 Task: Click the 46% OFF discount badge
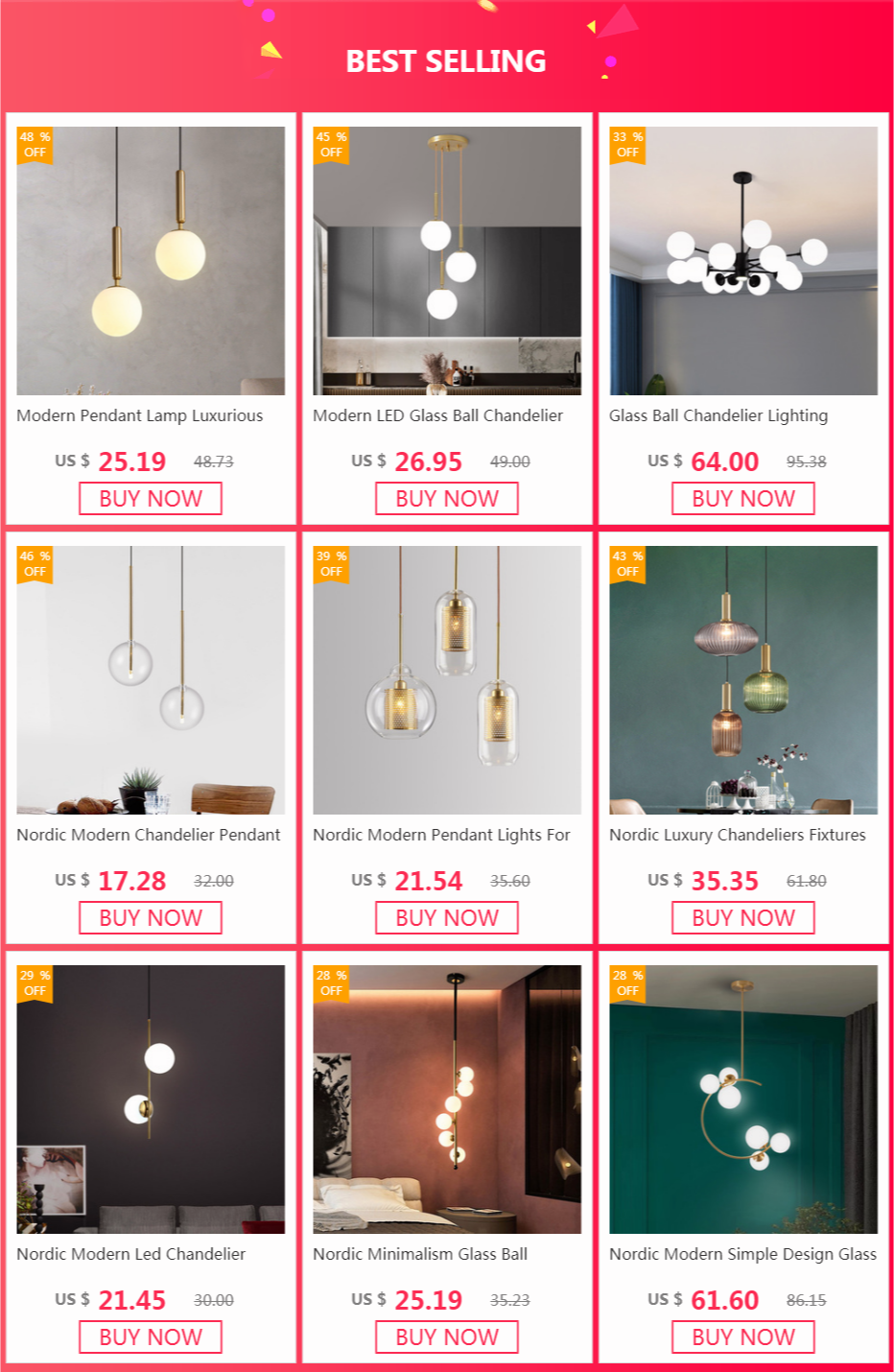tap(35, 564)
